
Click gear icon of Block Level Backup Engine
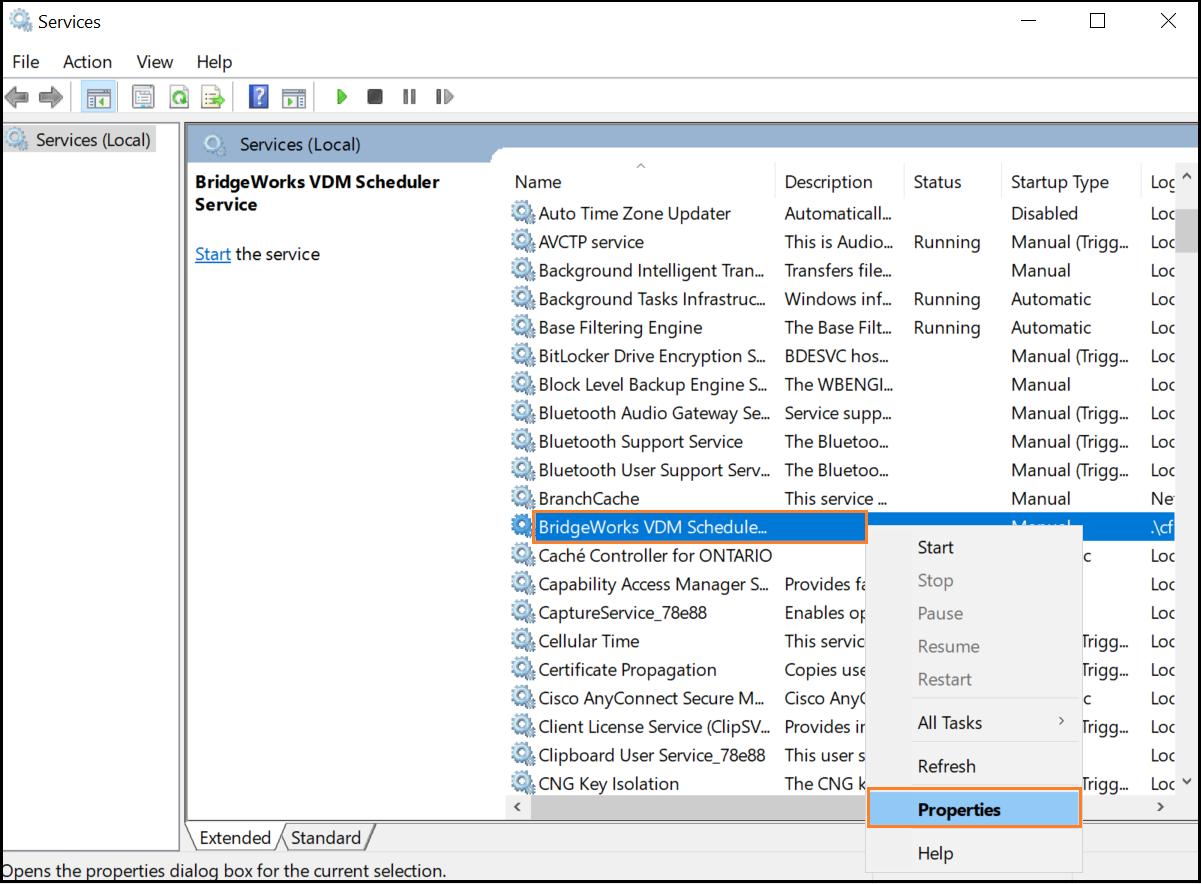point(522,384)
